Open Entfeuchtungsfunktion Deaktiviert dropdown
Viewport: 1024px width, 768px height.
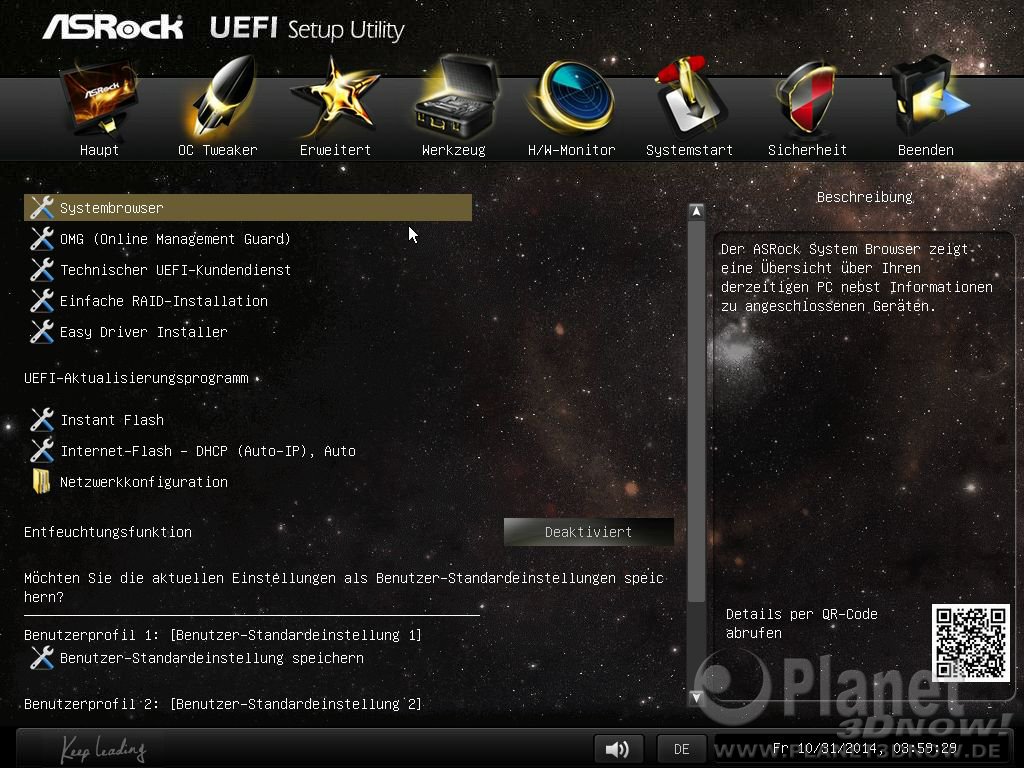coord(588,532)
